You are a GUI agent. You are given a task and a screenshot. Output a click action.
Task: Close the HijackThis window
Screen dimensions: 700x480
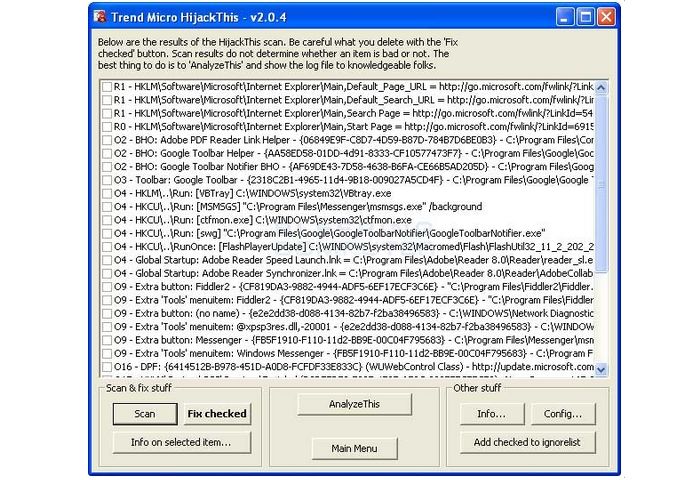(606, 17)
